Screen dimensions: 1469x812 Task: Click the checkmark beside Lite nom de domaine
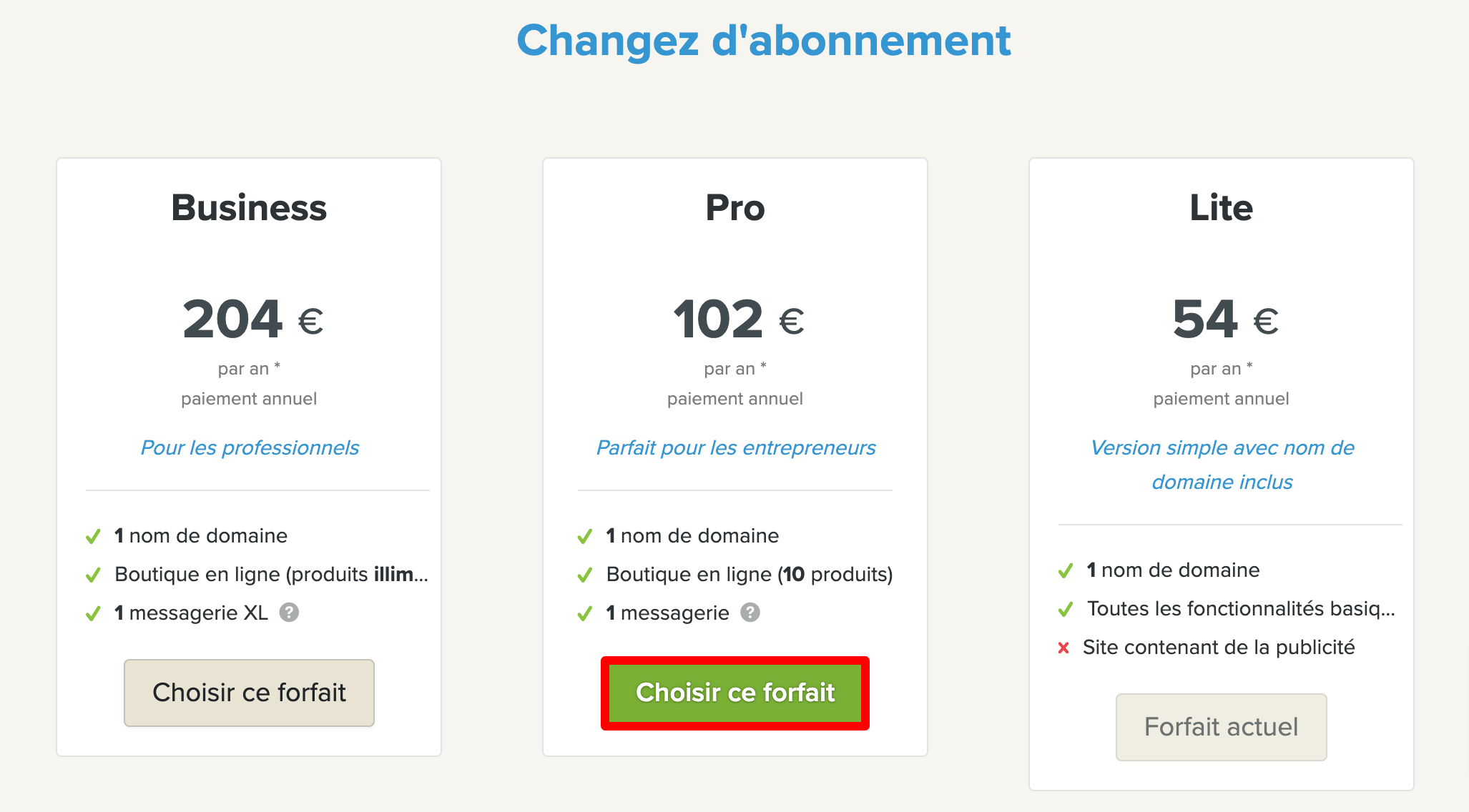pyautogui.click(x=1066, y=570)
